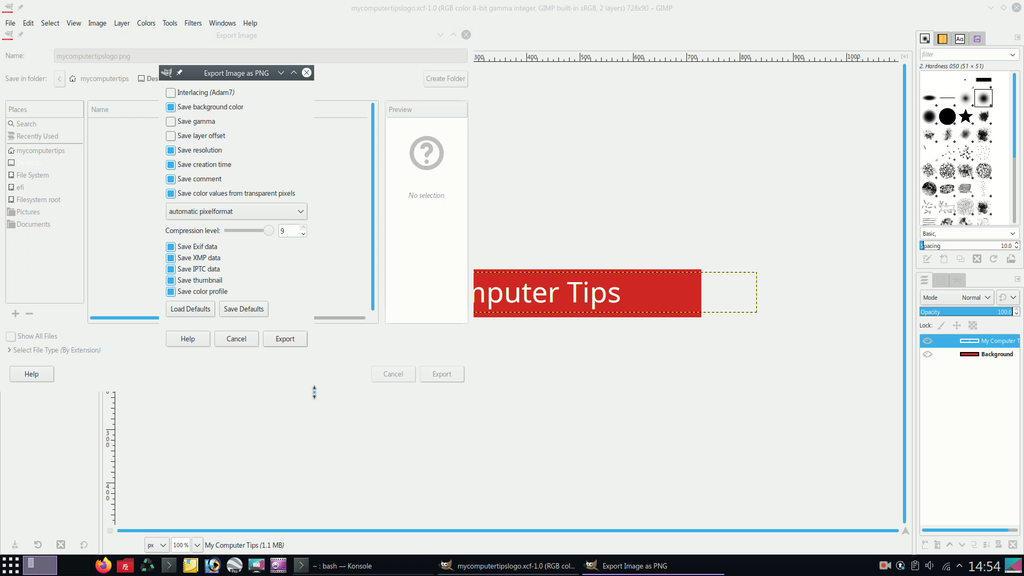Open the application launcher grid
This screenshot has height=576, width=1024.
[x=10, y=566]
